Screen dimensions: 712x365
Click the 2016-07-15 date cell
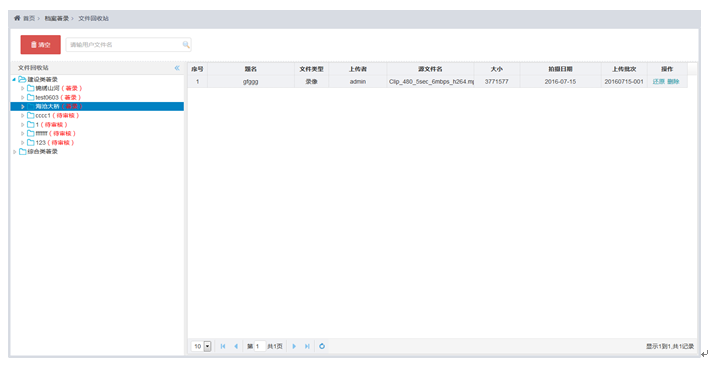coord(560,82)
